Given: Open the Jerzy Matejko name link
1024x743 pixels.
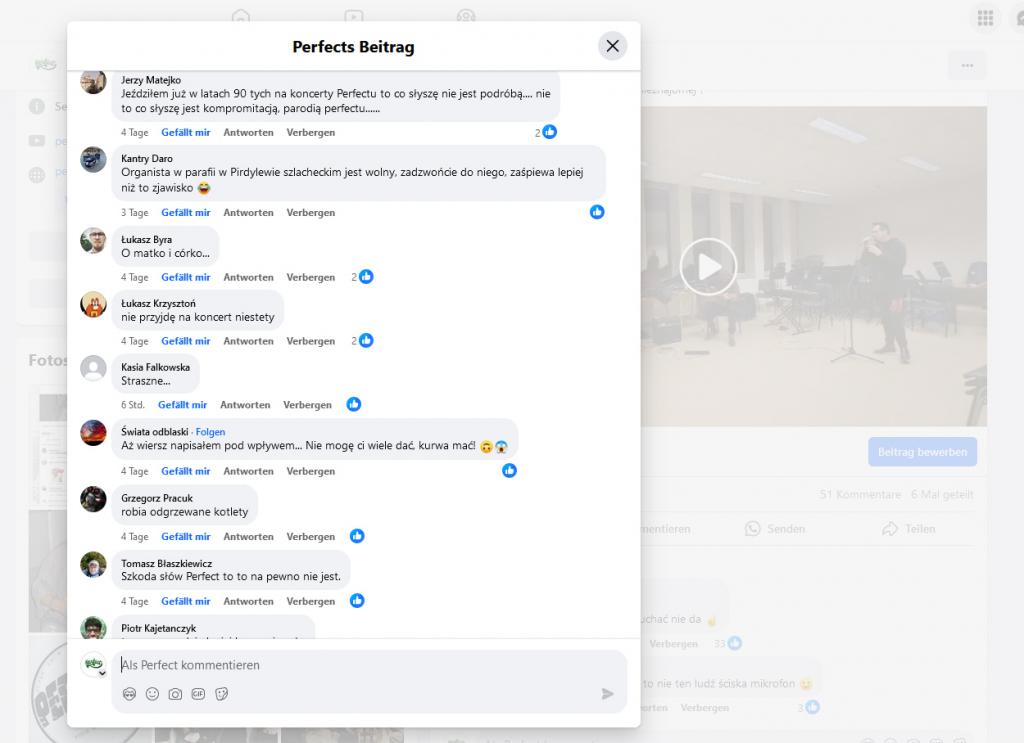Looking at the screenshot, I should (151, 80).
